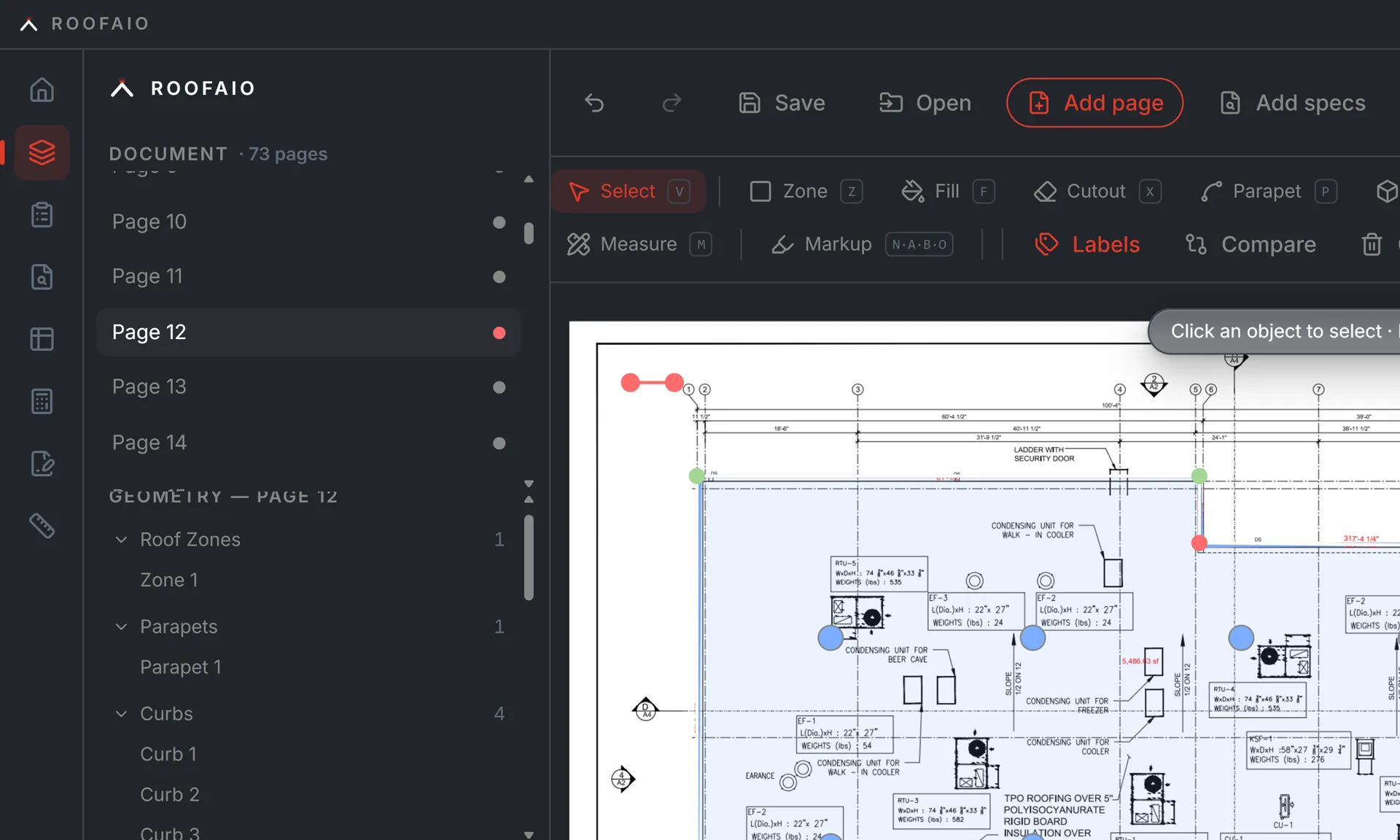Click the undo arrow
Screen dimensions: 1400x840
pos(594,103)
